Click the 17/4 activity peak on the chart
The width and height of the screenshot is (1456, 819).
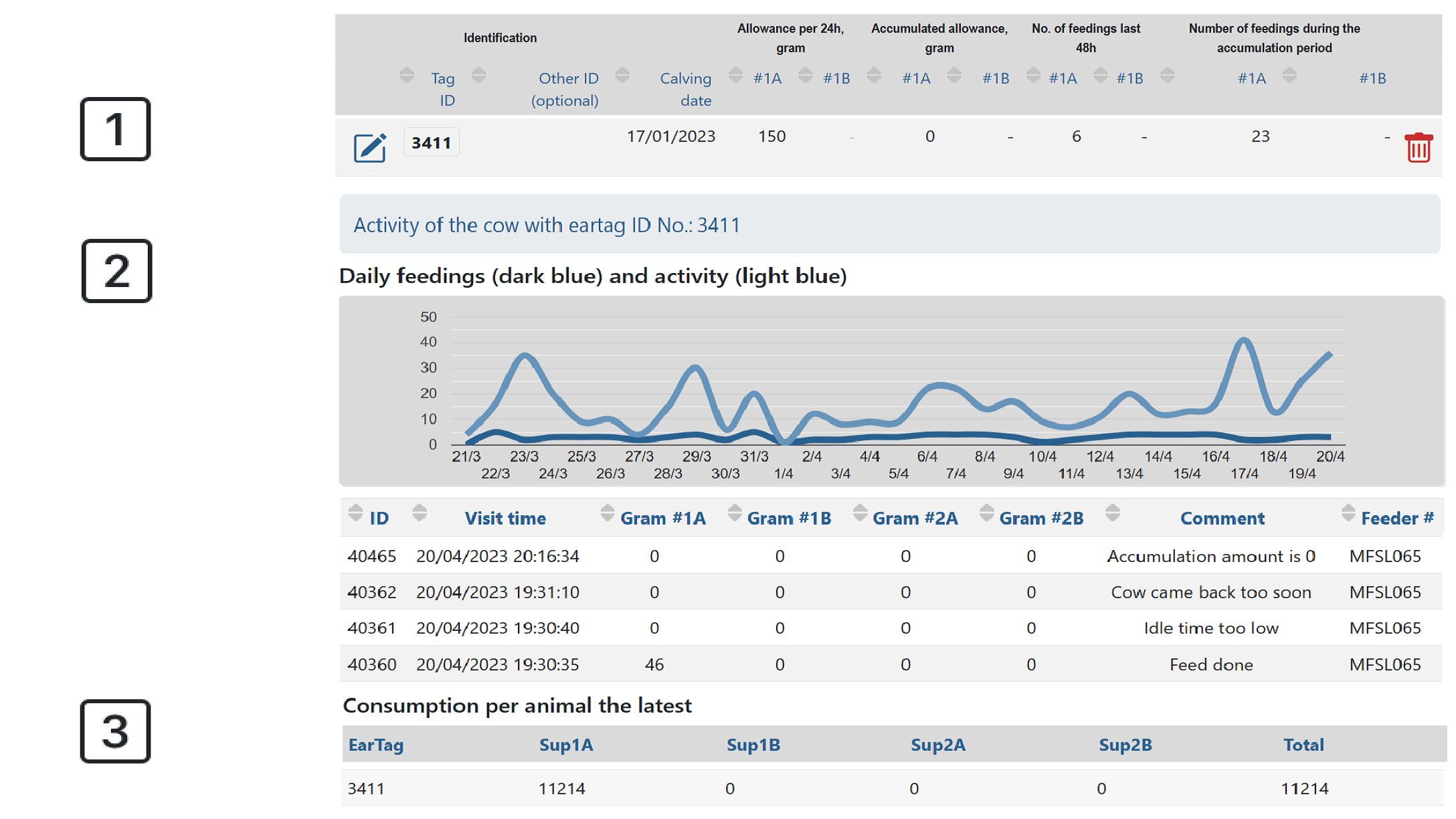click(1244, 341)
